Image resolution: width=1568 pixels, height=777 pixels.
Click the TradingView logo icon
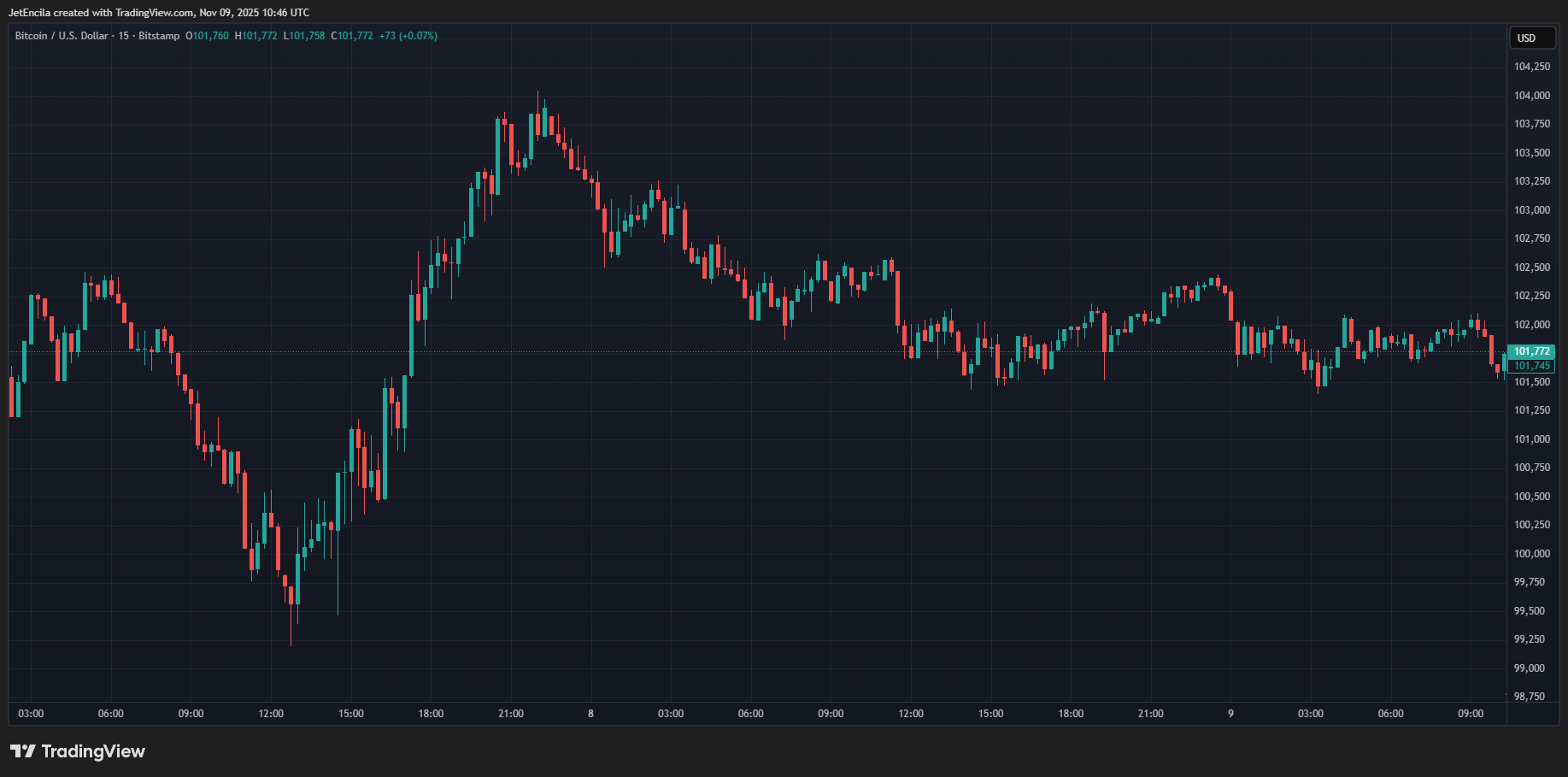point(23,751)
